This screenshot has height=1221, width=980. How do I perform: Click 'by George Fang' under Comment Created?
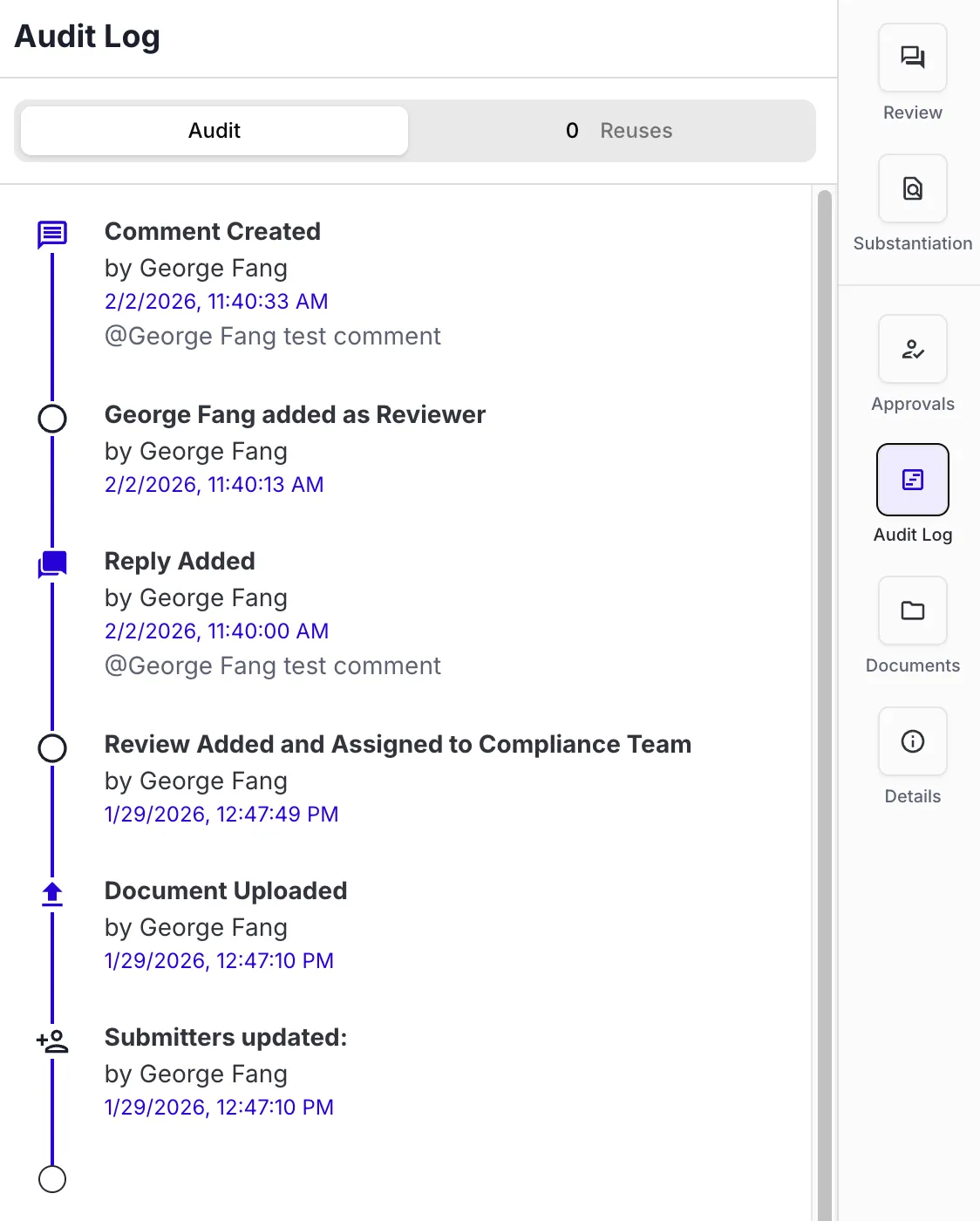click(196, 268)
